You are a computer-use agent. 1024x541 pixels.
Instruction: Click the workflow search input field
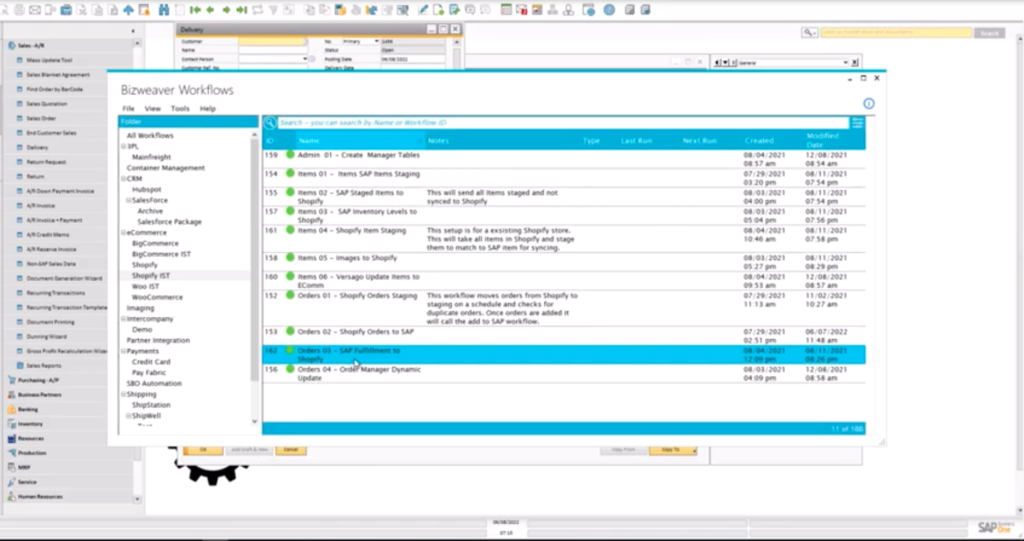pyautogui.click(x=564, y=123)
